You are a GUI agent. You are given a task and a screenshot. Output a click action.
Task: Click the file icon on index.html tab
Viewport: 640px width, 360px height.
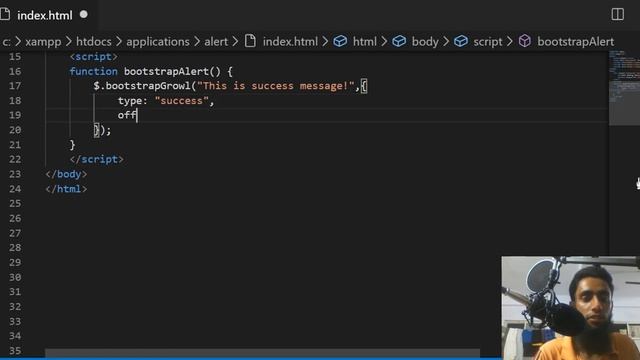[x=5, y=15]
